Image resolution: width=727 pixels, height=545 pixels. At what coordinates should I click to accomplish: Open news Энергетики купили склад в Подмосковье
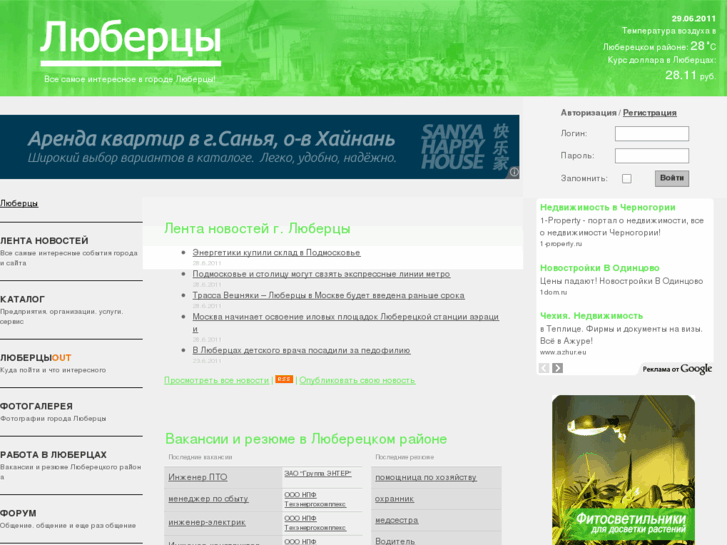coord(276,252)
